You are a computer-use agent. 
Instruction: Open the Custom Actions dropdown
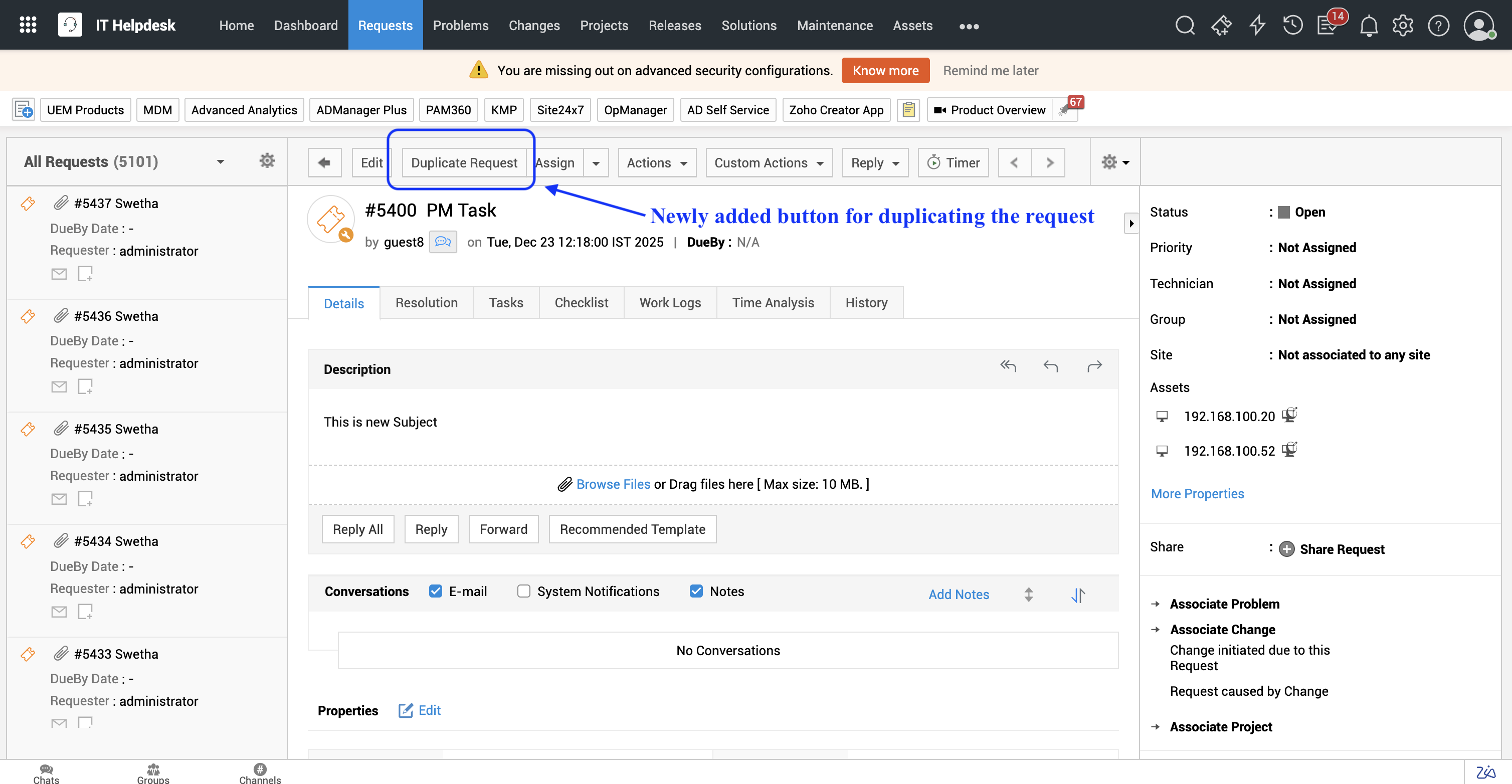click(x=769, y=162)
